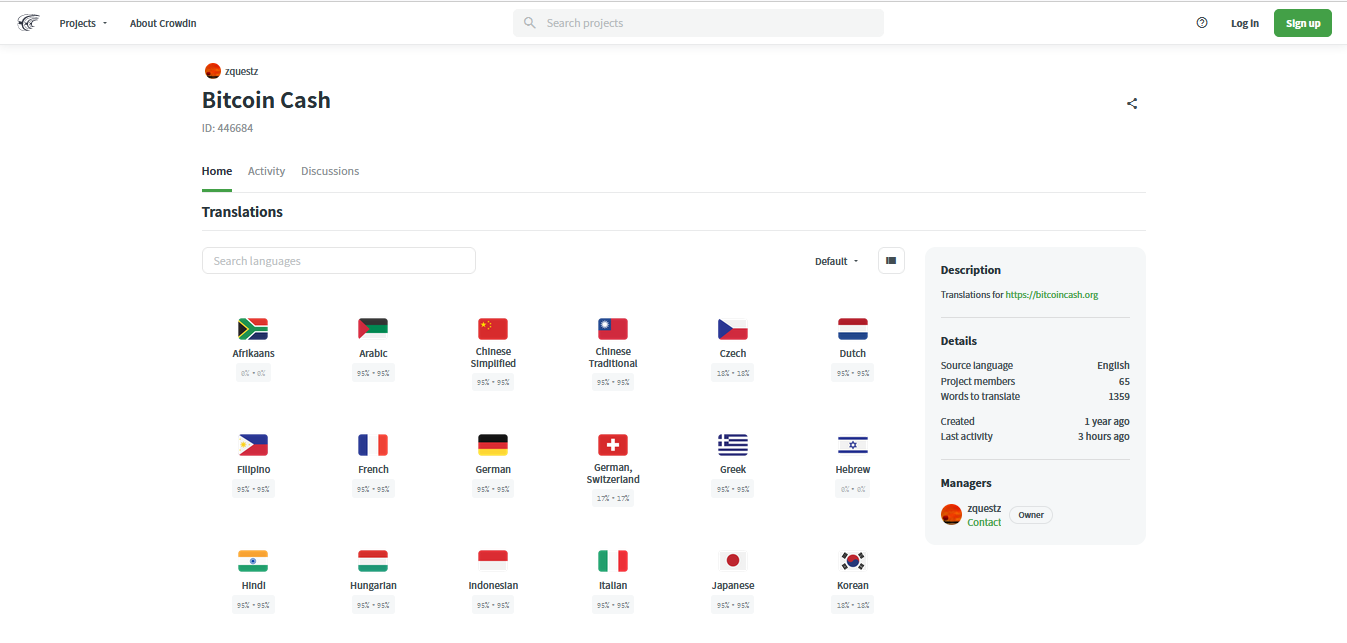Focus the Search projects field
Image resolution: width=1347 pixels, height=643 pixels.
(698, 23)
